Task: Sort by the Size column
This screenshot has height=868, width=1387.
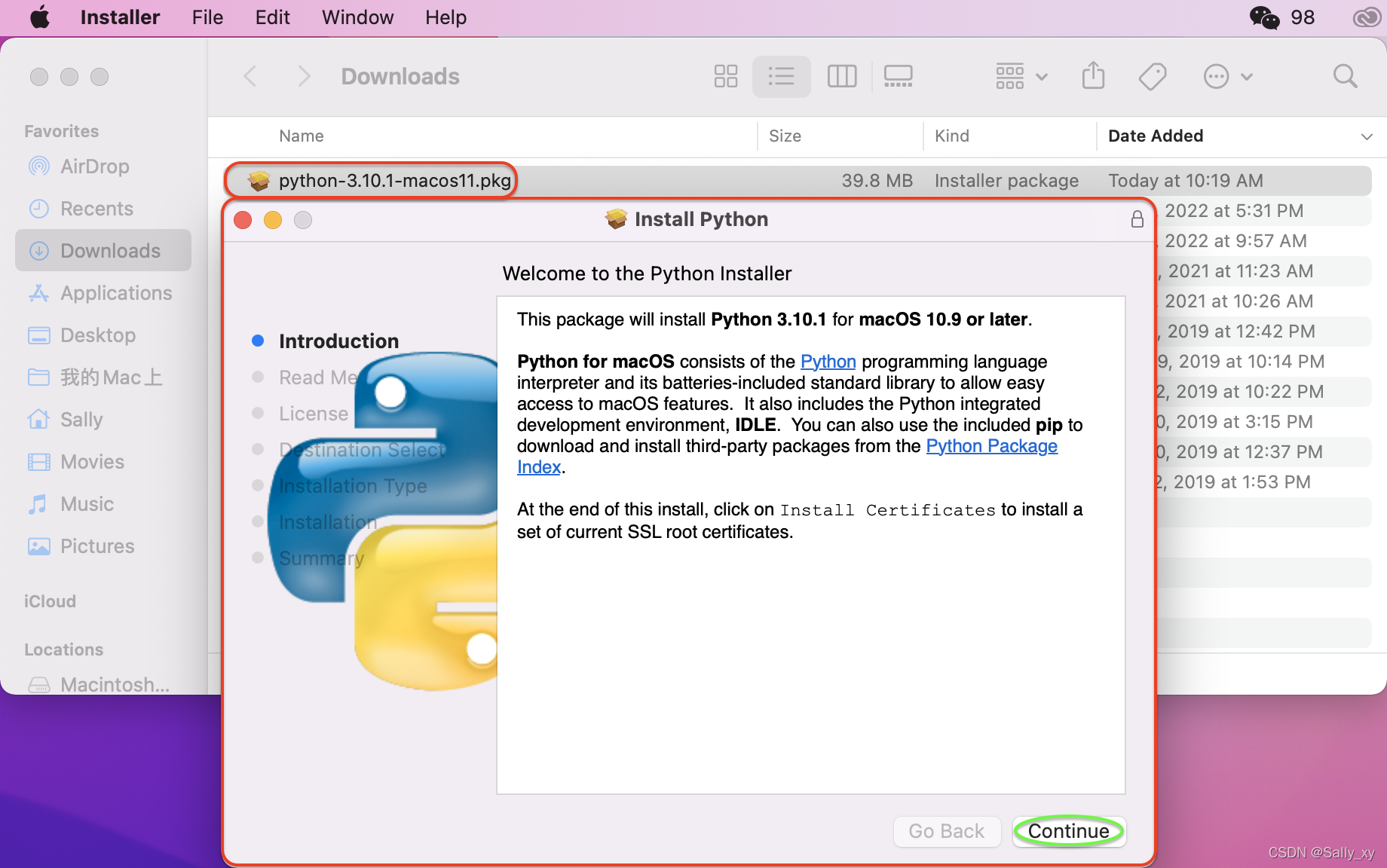Action: 785,136
